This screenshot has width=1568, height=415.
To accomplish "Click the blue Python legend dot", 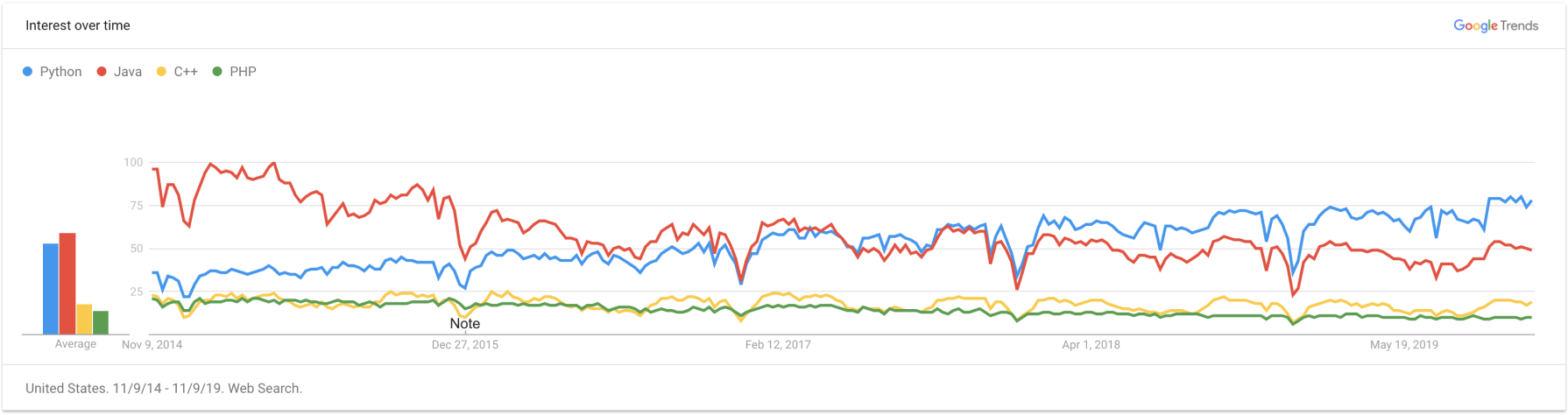I will 28,72.
